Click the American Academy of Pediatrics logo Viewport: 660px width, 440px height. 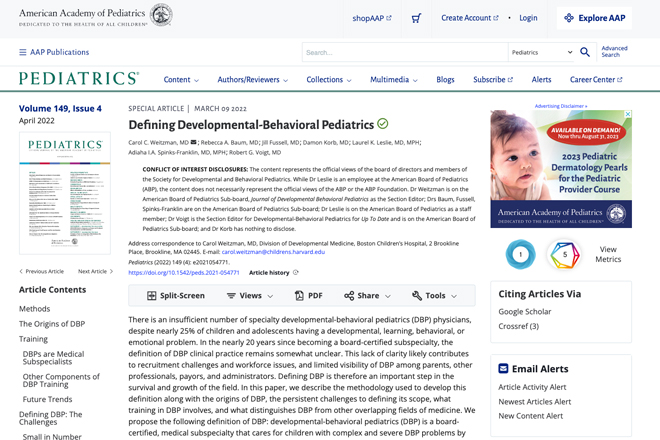(96, 15)
